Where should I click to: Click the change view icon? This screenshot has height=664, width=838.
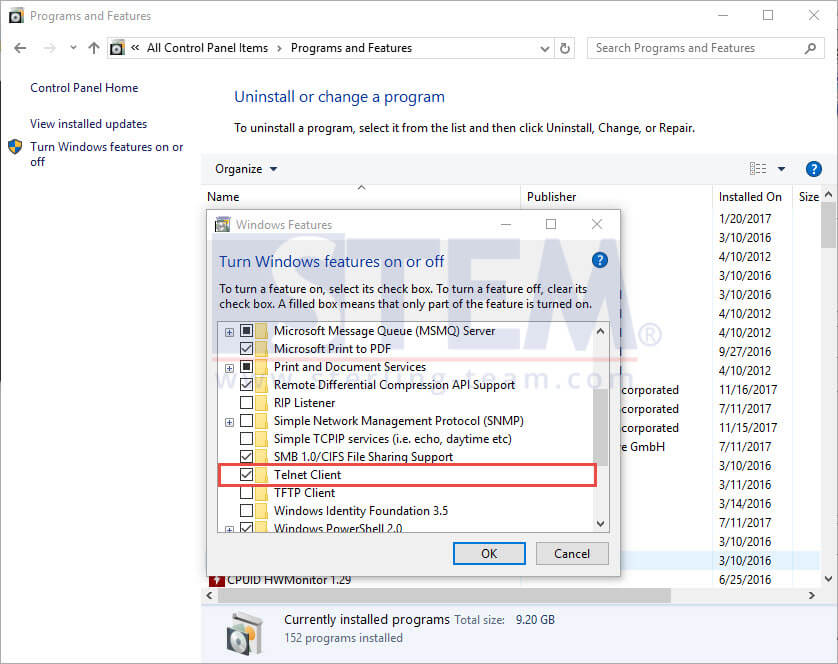(758, 169)
